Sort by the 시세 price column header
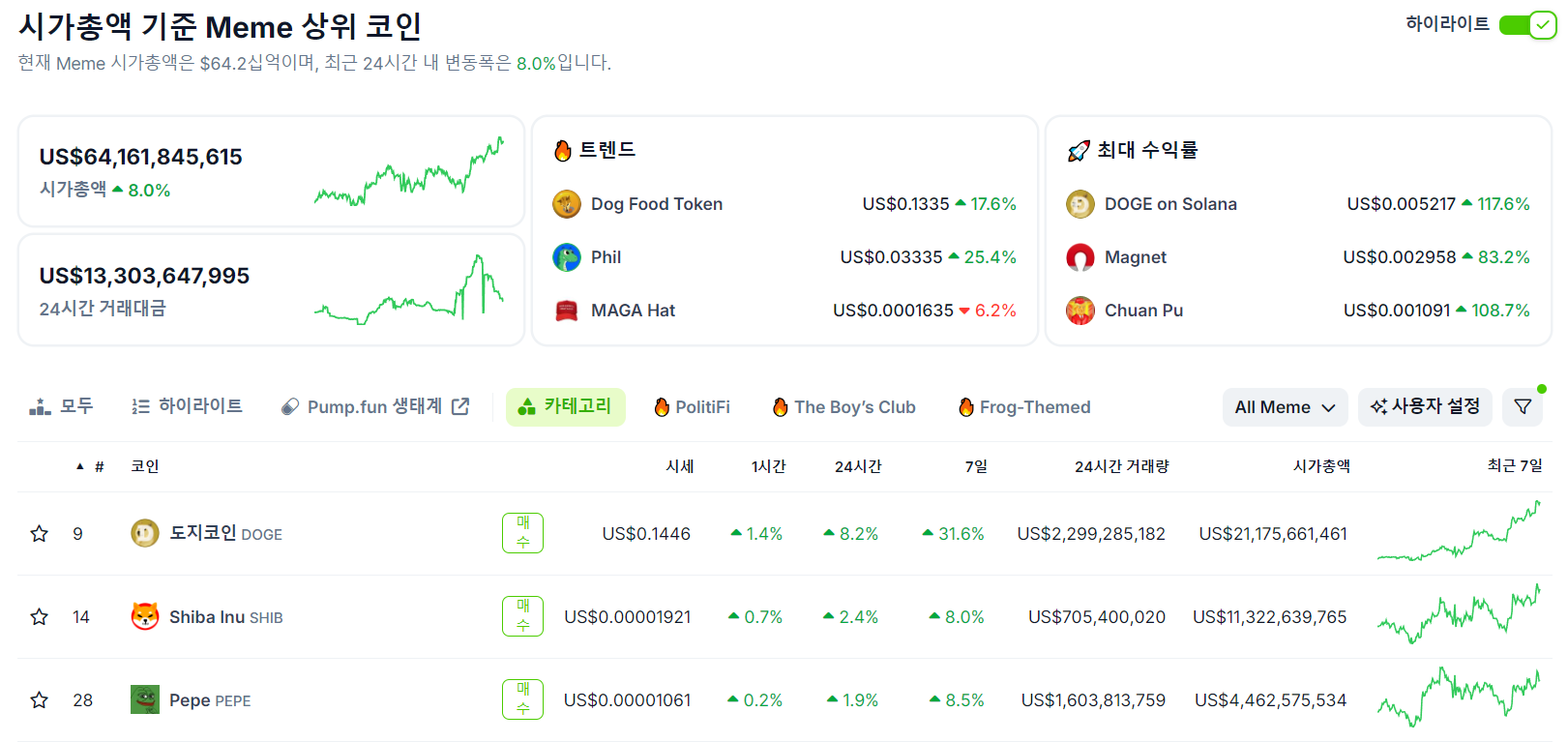The height and width of the screenshot is (742, 1568). (680, 466)
